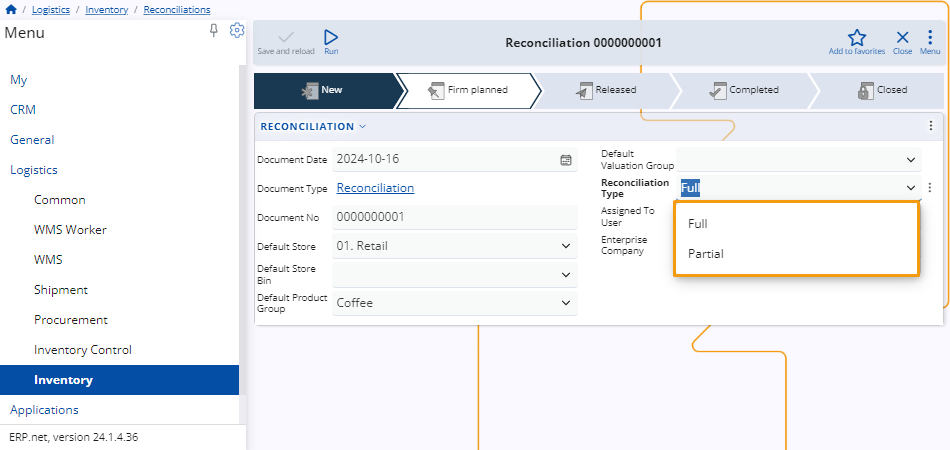Click the Reconciliation 0000000001 title

(583, 43)
